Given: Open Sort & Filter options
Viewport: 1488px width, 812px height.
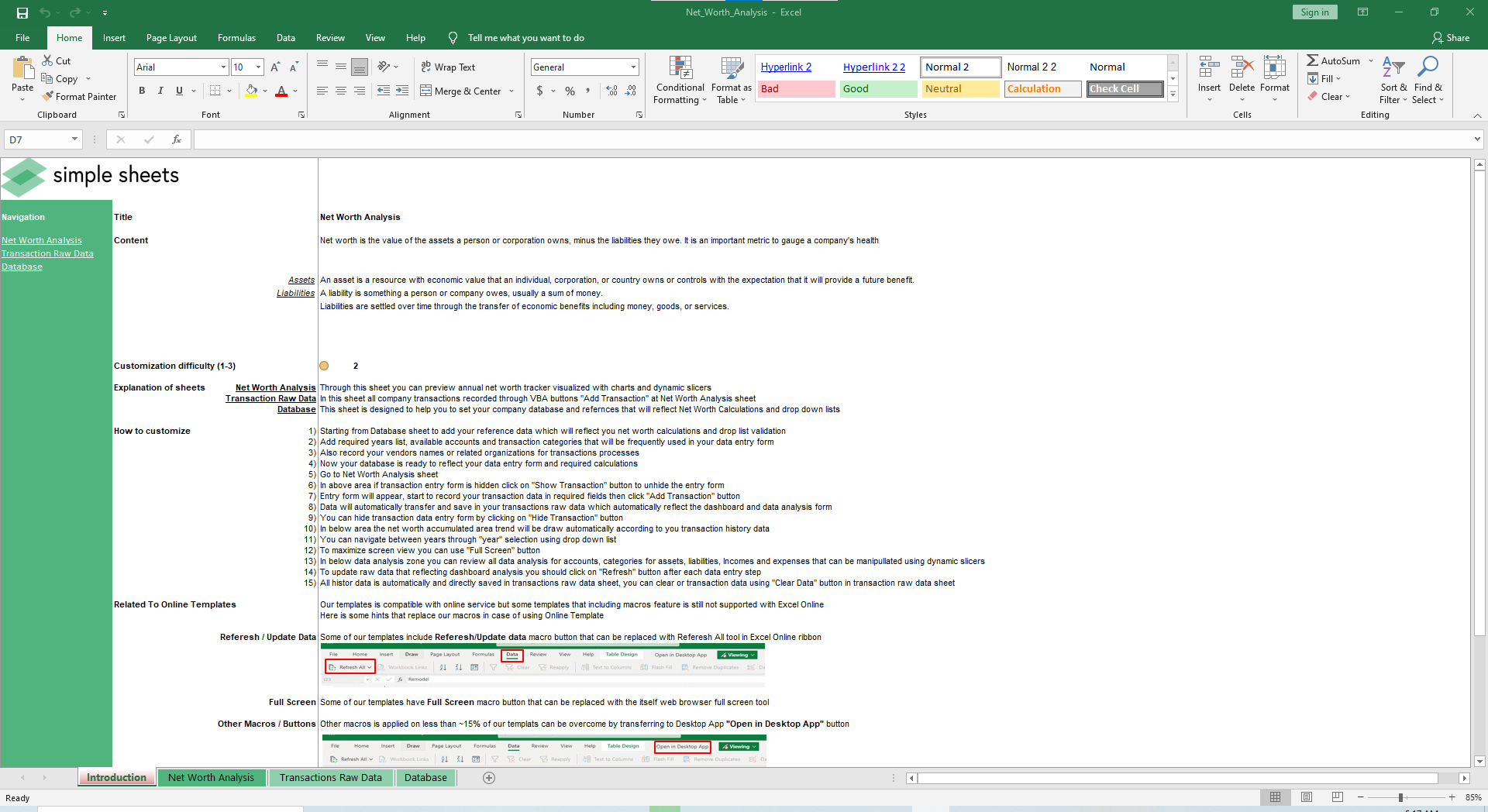Looking at the screenshot, I should pyautogui.click(x=1393, y=80).
